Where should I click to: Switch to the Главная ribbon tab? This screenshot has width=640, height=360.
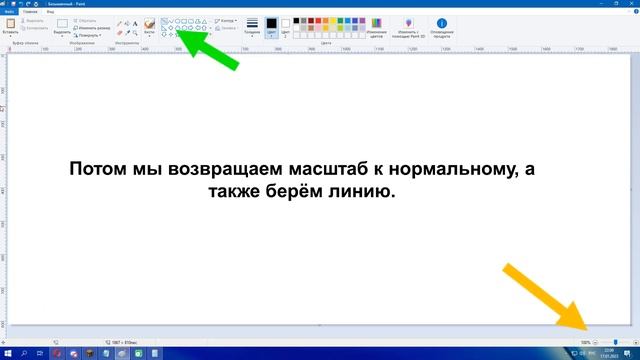pos(30,12)
